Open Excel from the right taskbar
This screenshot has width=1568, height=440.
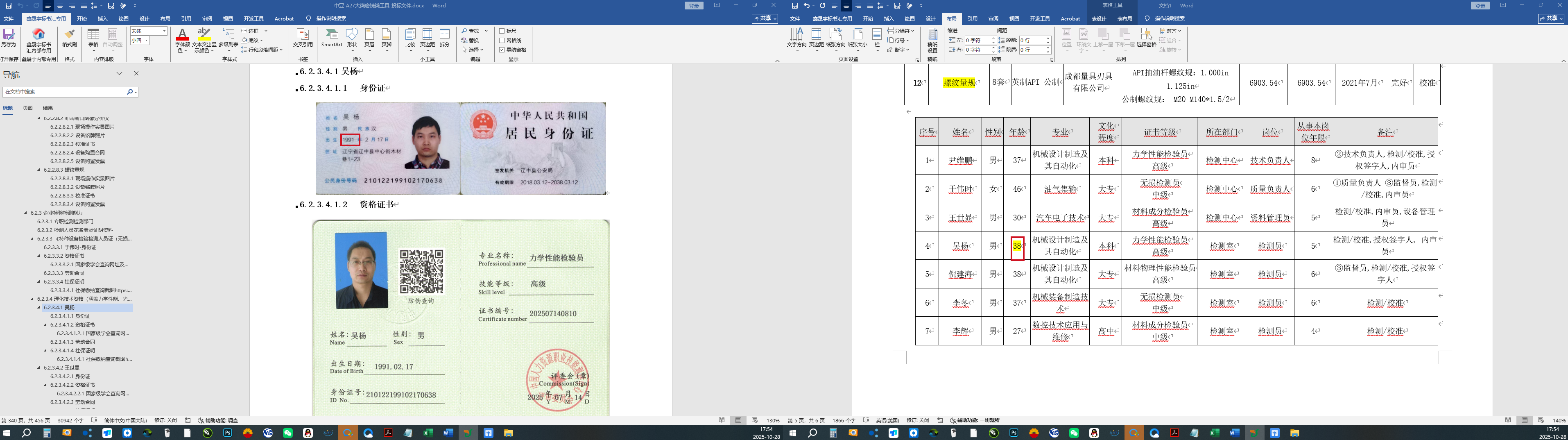tap(1214, 433)
